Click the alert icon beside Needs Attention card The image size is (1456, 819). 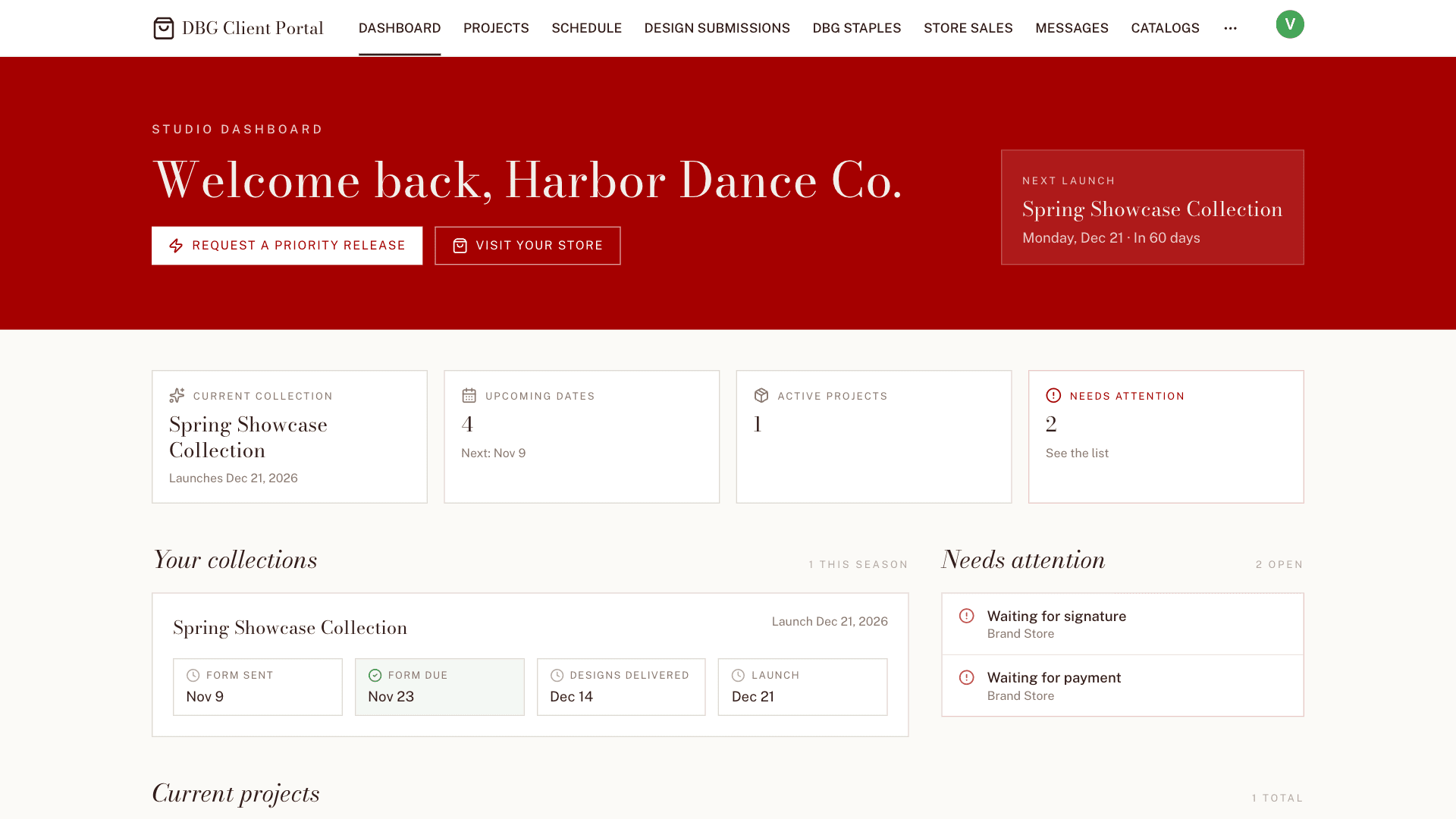pos(1053,396)
